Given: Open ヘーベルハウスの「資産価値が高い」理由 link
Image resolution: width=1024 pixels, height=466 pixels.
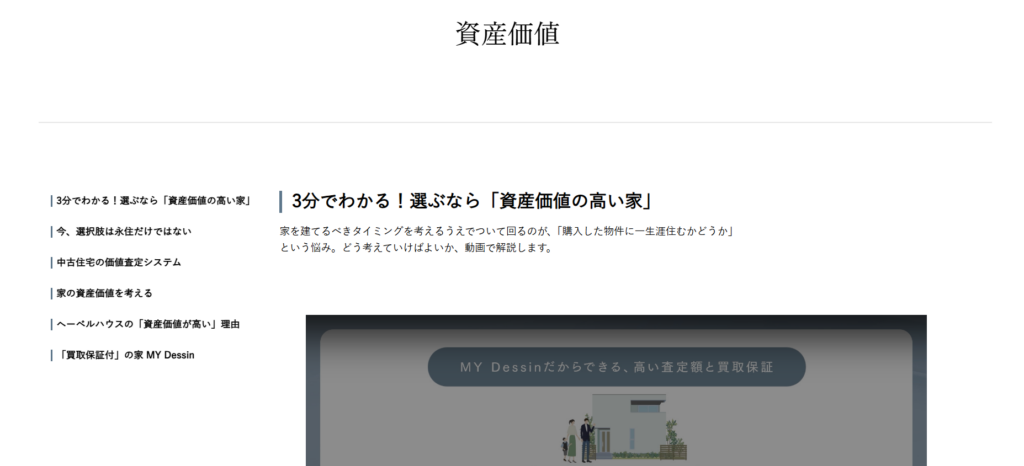Looking at the screenshot, I should (x=148, y=325).
